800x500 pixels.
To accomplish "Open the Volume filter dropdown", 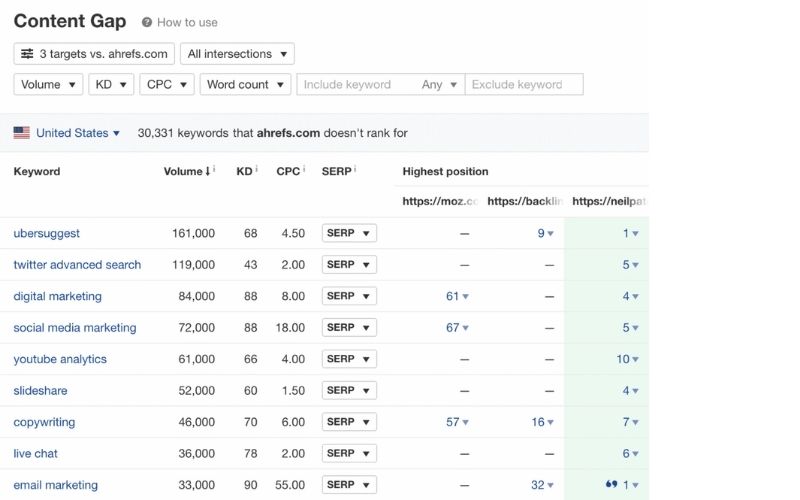I will (x=48, y=84).
